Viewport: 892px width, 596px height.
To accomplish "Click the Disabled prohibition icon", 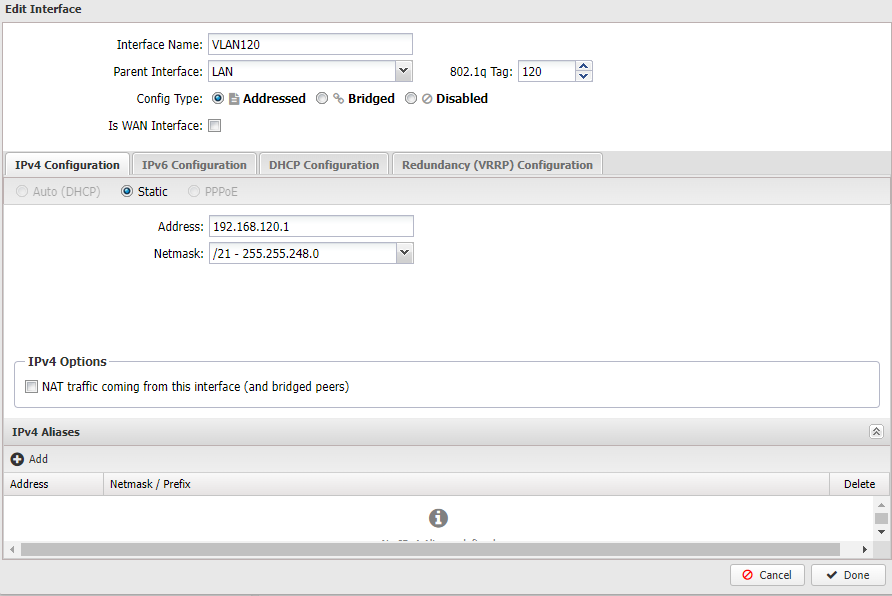I will (425, 98).
